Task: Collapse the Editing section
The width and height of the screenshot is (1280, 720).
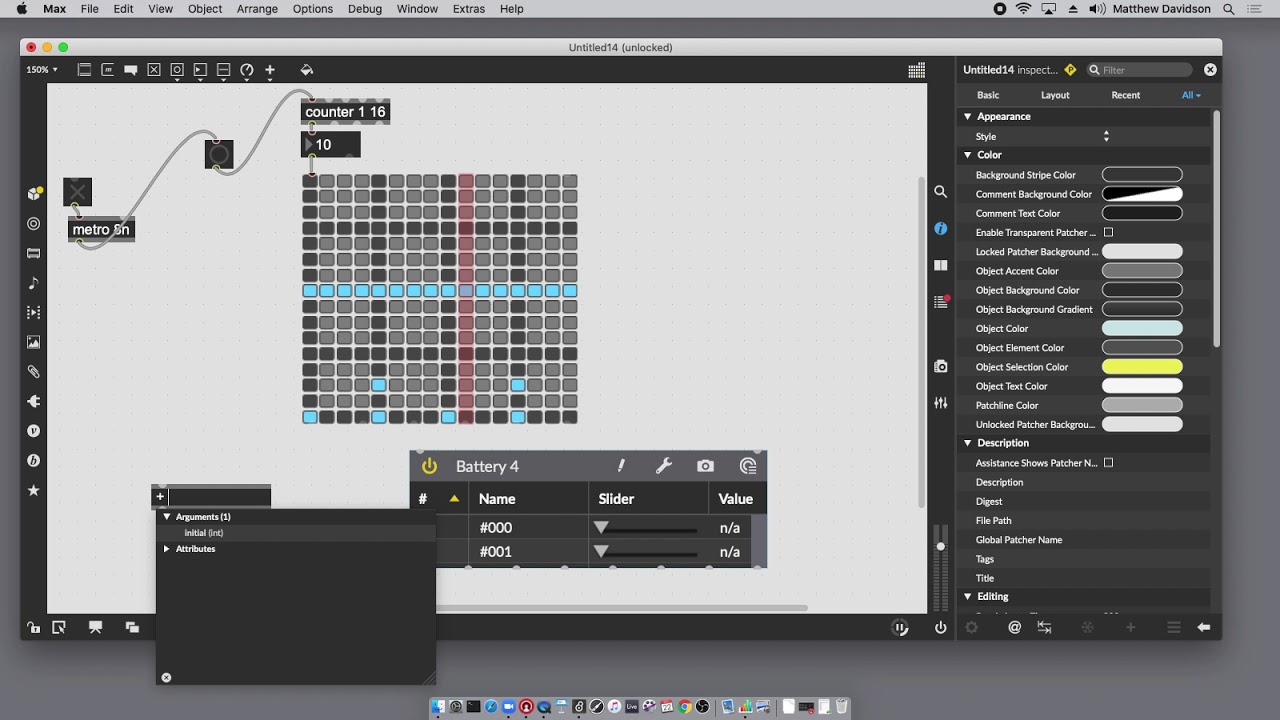Action: pos(968,597)
